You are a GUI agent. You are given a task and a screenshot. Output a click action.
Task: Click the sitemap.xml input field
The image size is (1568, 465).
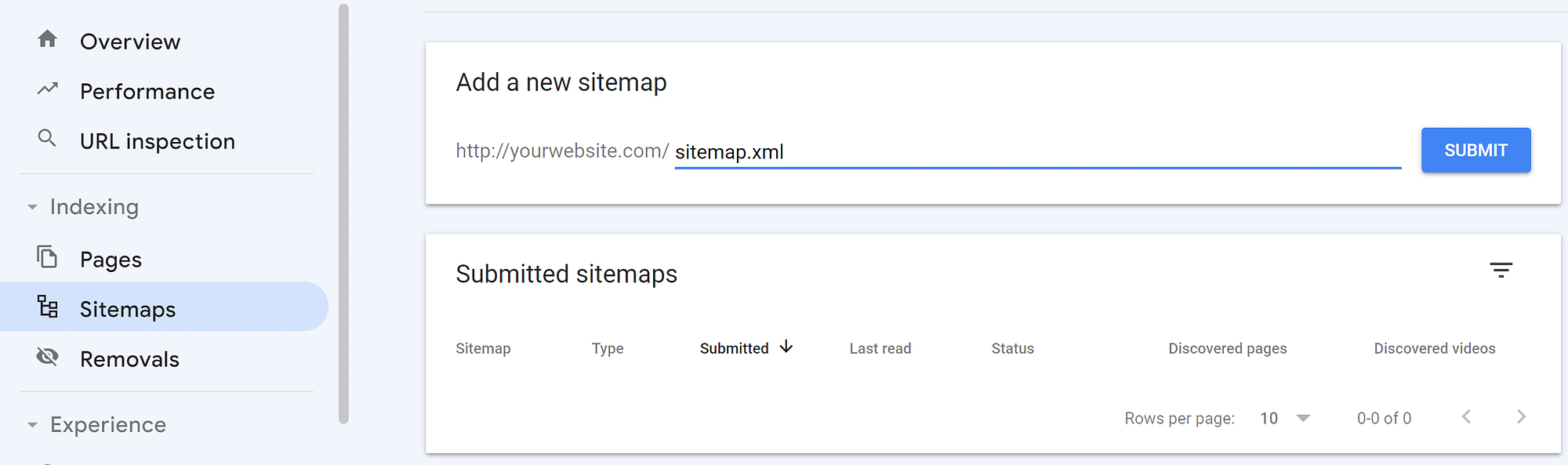(x=941, y=151)
